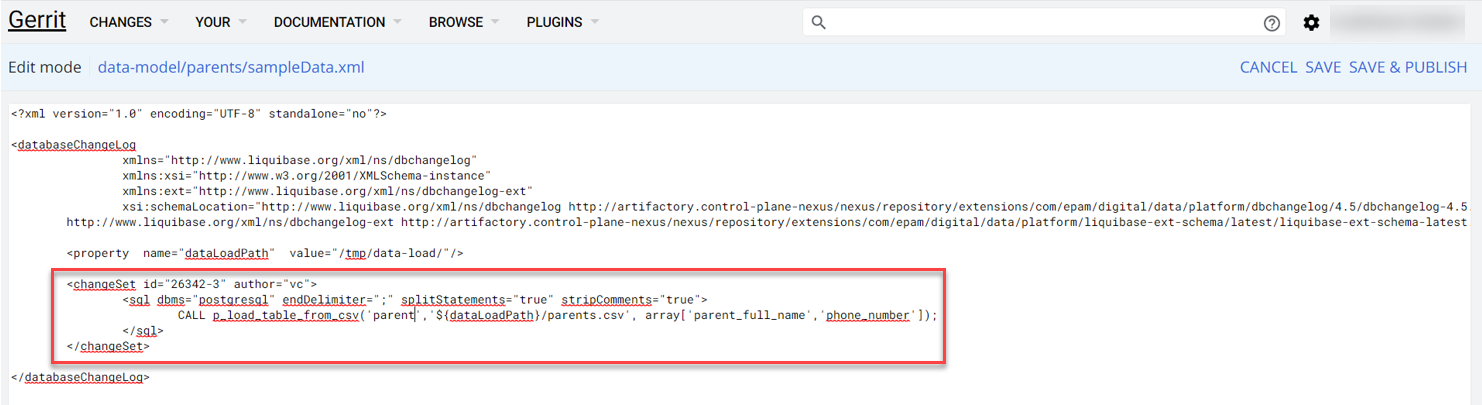Click the xmlns:ext attribute line
The image size is (1482, 405).
pos(327,191)
